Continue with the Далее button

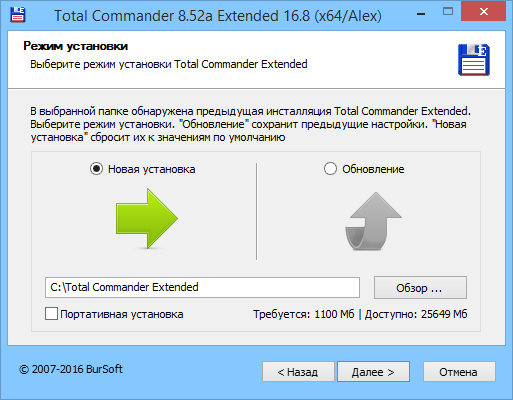373,372
